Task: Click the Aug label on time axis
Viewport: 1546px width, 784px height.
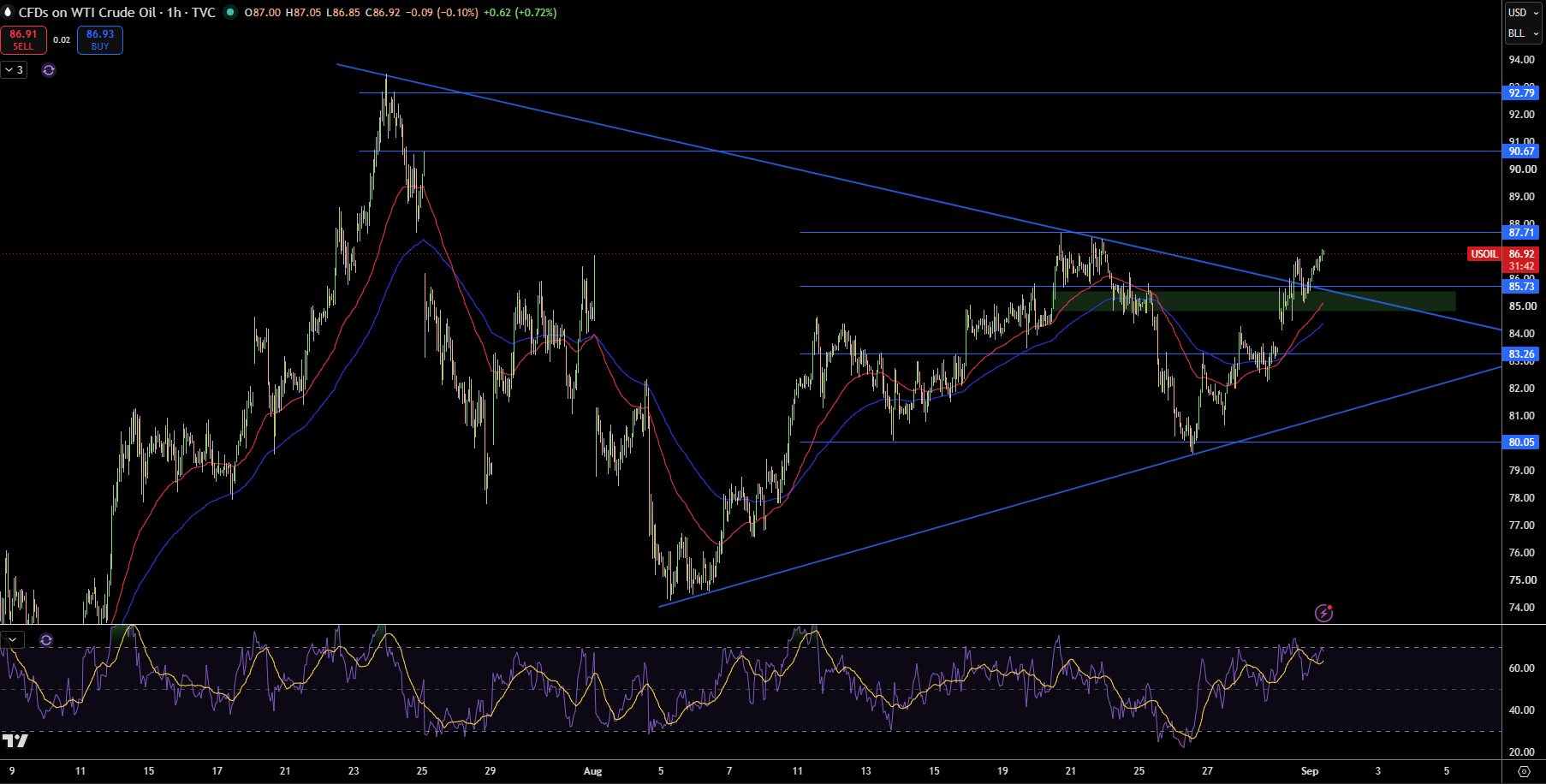Action: [592, 771]
